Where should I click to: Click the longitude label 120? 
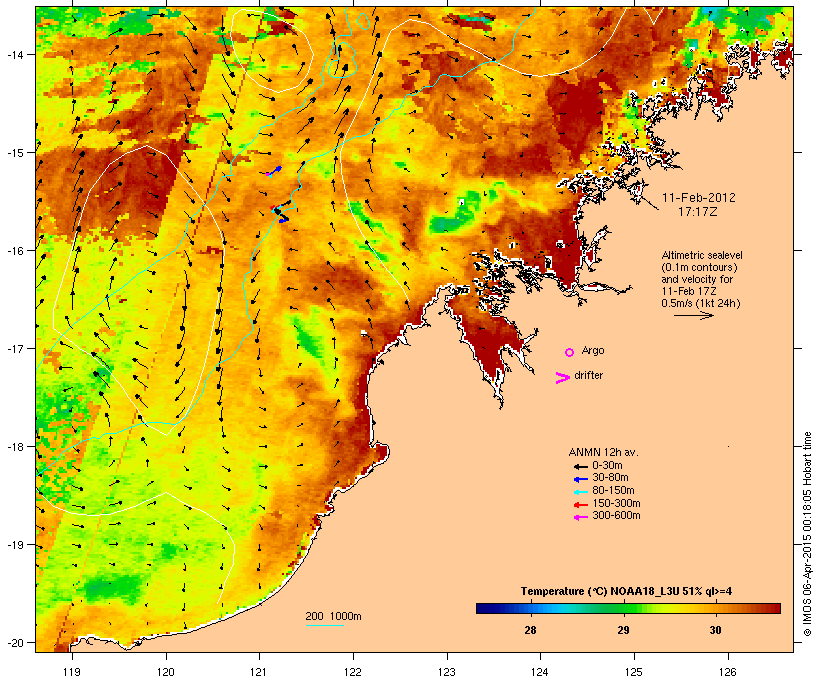[x=166, y=672]
